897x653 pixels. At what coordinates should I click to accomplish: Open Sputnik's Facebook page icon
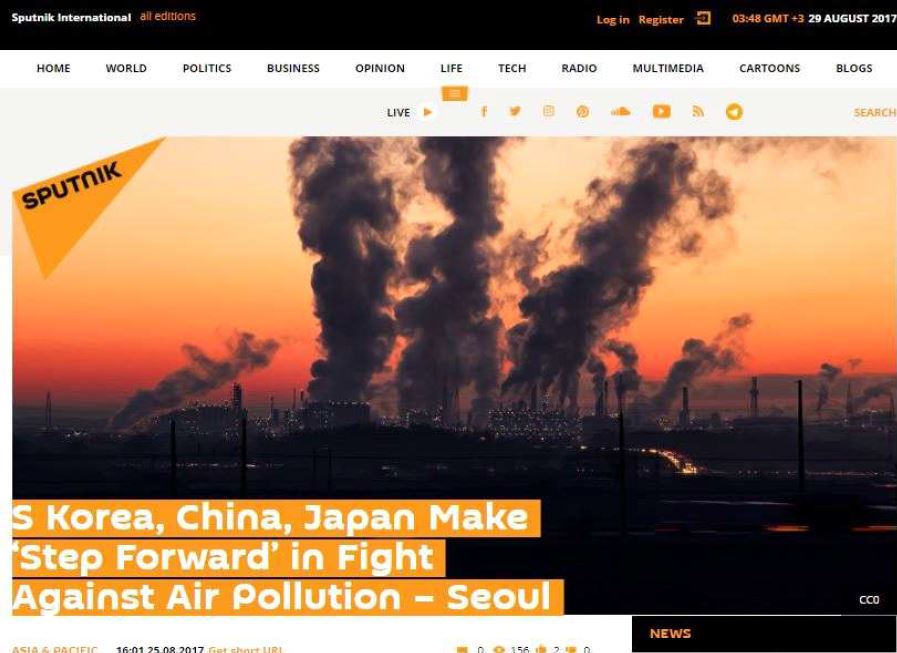pos(484,112)
